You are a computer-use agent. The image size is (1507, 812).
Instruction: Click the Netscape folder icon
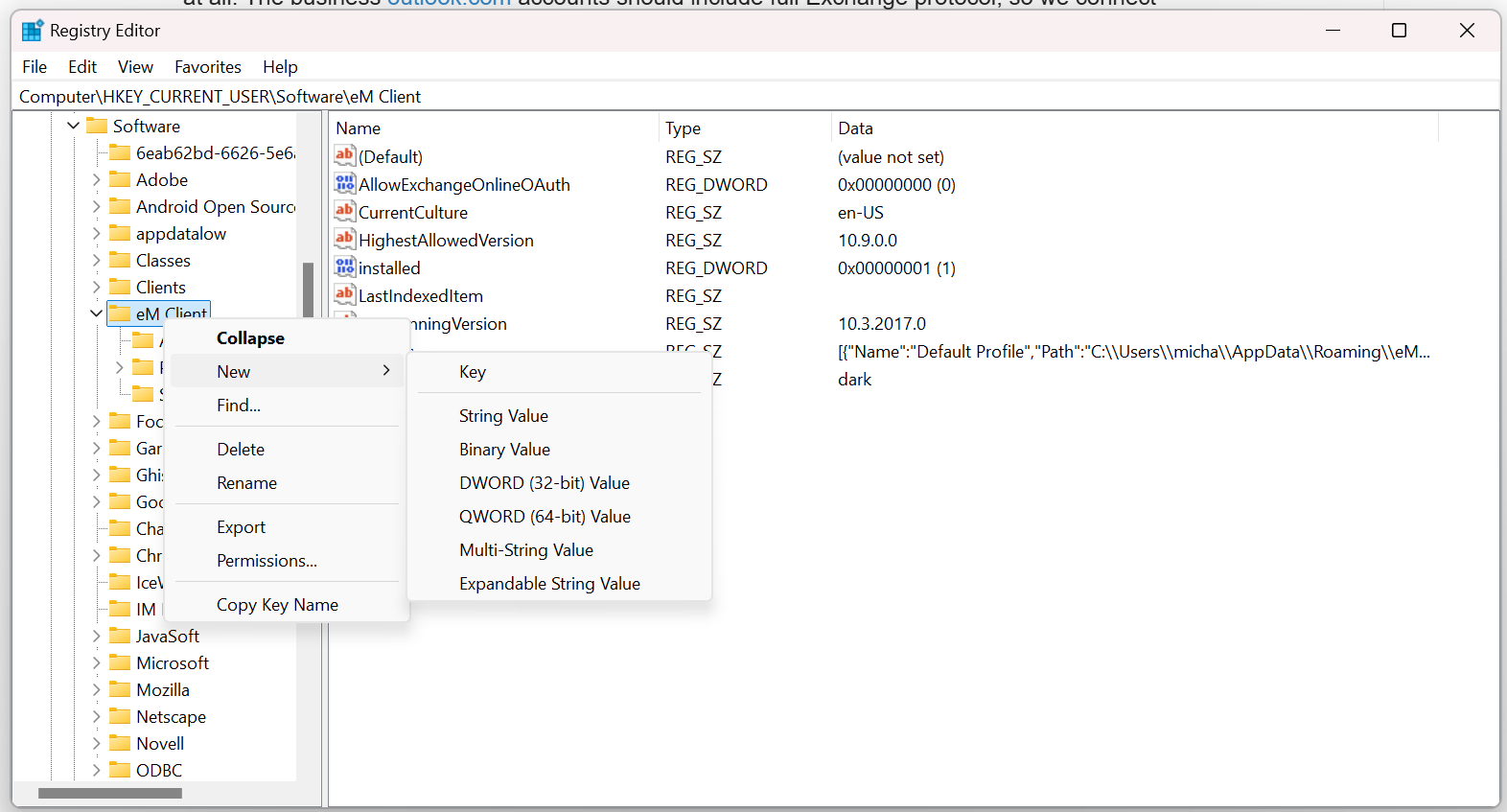pos(120,716)
